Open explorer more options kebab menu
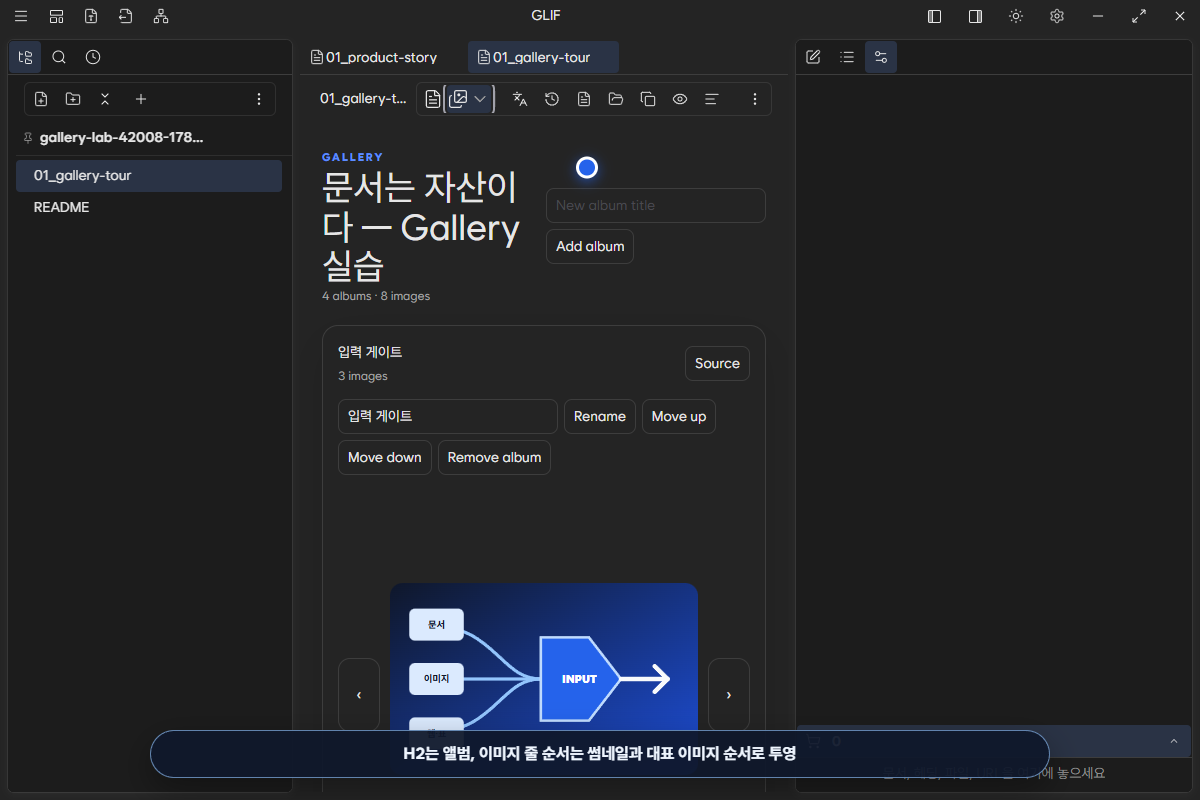1200x800 pixels. pyautogui.click(x=259, y=99)
